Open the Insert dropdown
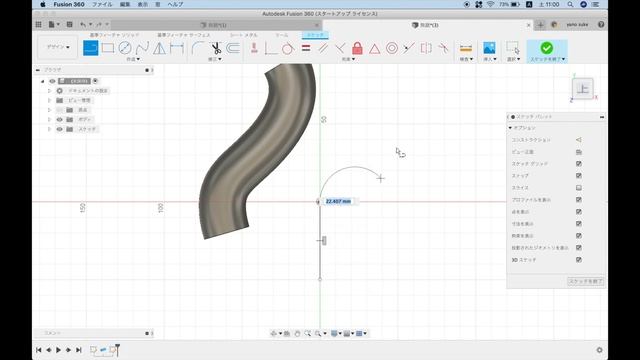Viewport: 640px width, 360px height. pos(490,59)
